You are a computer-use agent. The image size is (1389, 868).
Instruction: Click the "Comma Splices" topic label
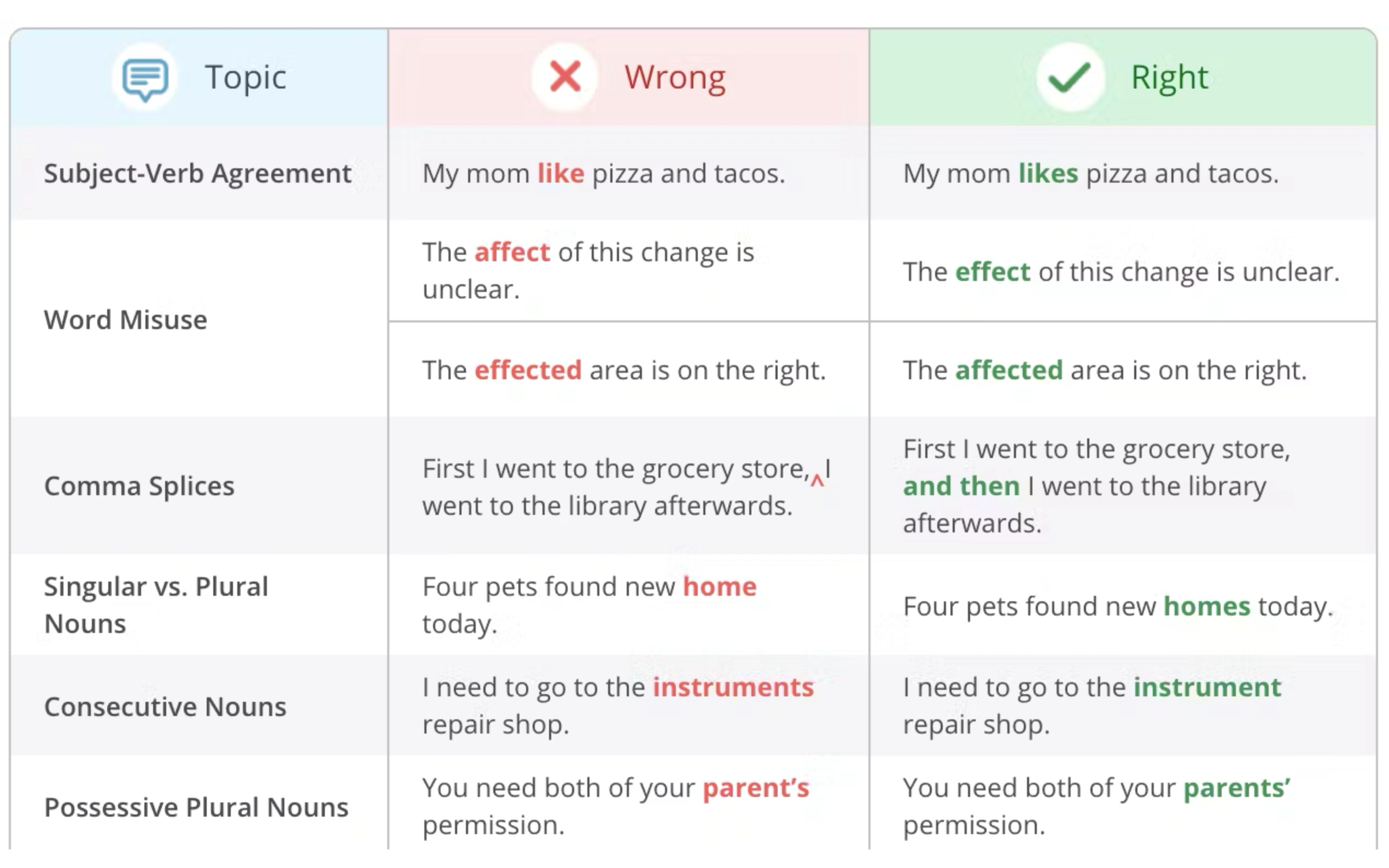coord(139,486)
